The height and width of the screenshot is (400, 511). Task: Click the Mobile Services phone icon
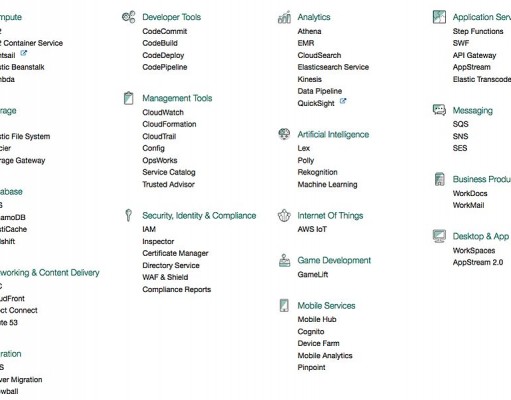[x=284, y=305]
